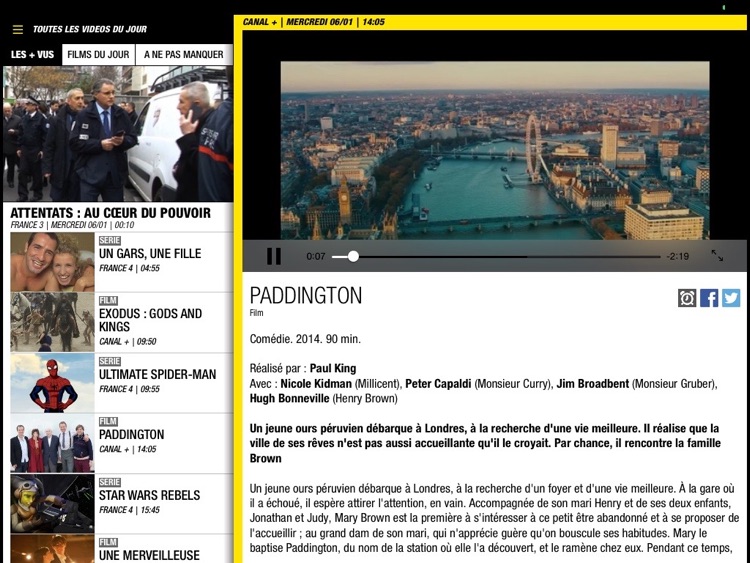Open ATTENTATS : AU CŒUR DU POUVOIR headline
The height and width of the screenshot is (563, 750).
click(x=110, y=213)
